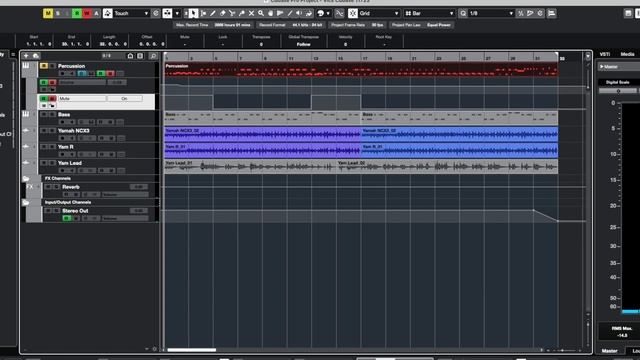Toggle the red global Write W button

(x=87, y=13)
